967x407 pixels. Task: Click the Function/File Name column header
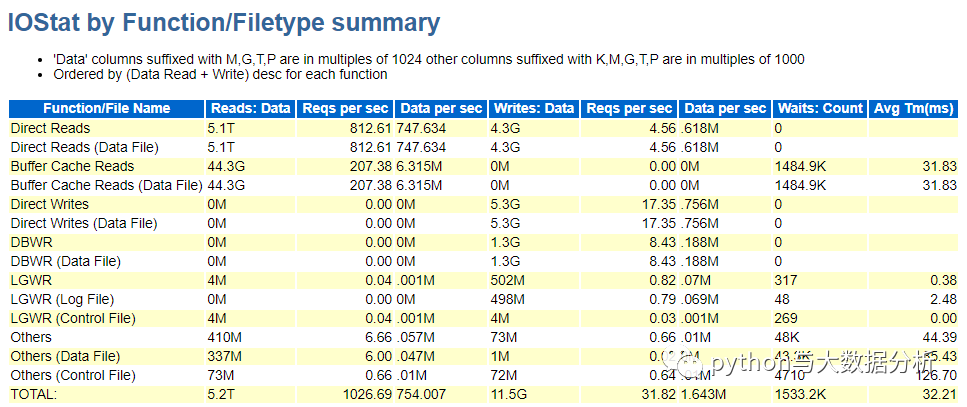[x=106, y=109]
